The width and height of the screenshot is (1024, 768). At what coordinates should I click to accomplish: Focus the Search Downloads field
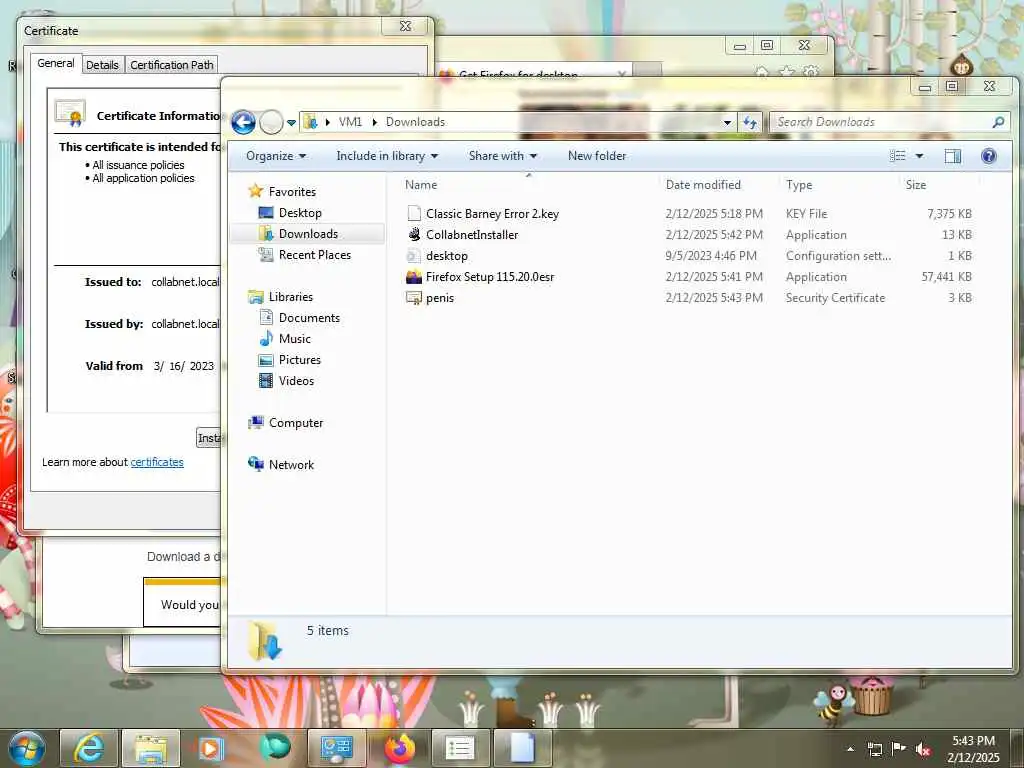tap(882, 122)
